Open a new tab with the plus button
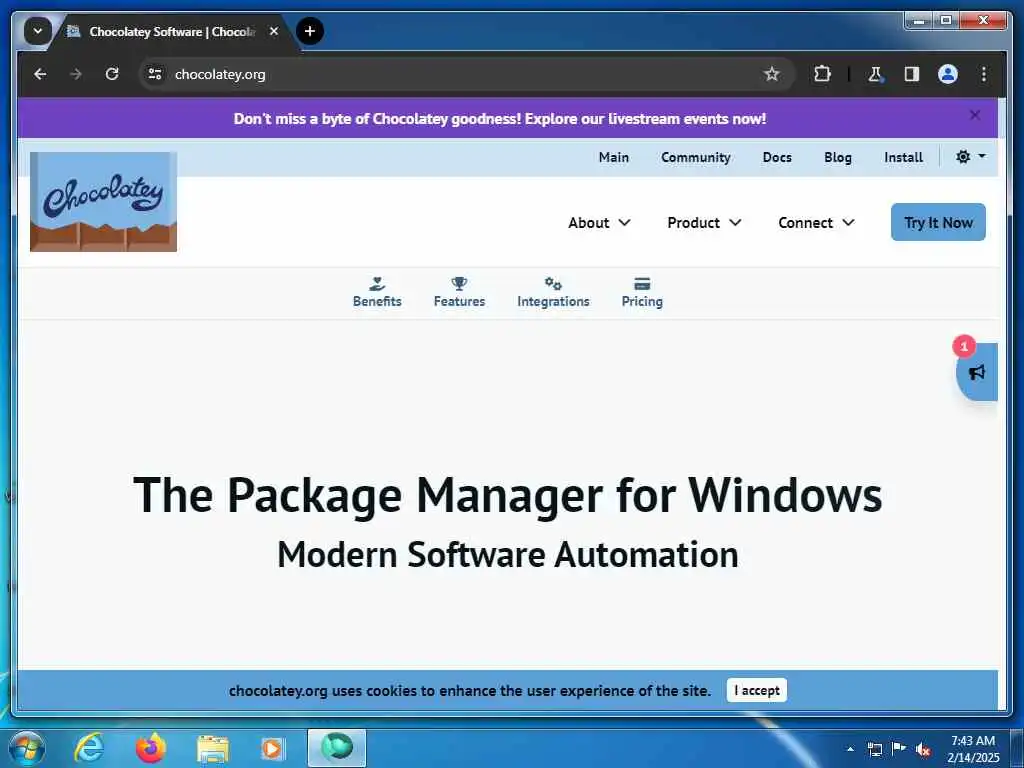 click(x=310, y=31)
